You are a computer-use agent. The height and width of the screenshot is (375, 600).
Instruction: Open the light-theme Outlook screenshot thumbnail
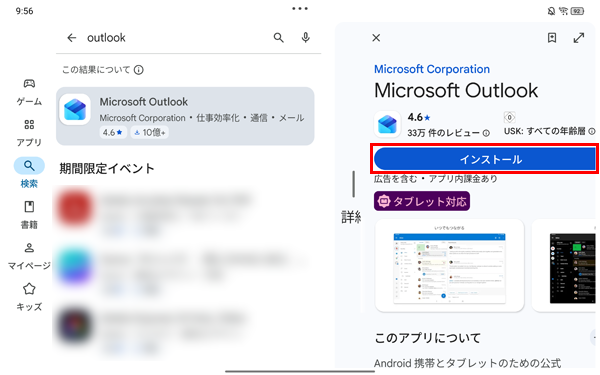[450, 265]
